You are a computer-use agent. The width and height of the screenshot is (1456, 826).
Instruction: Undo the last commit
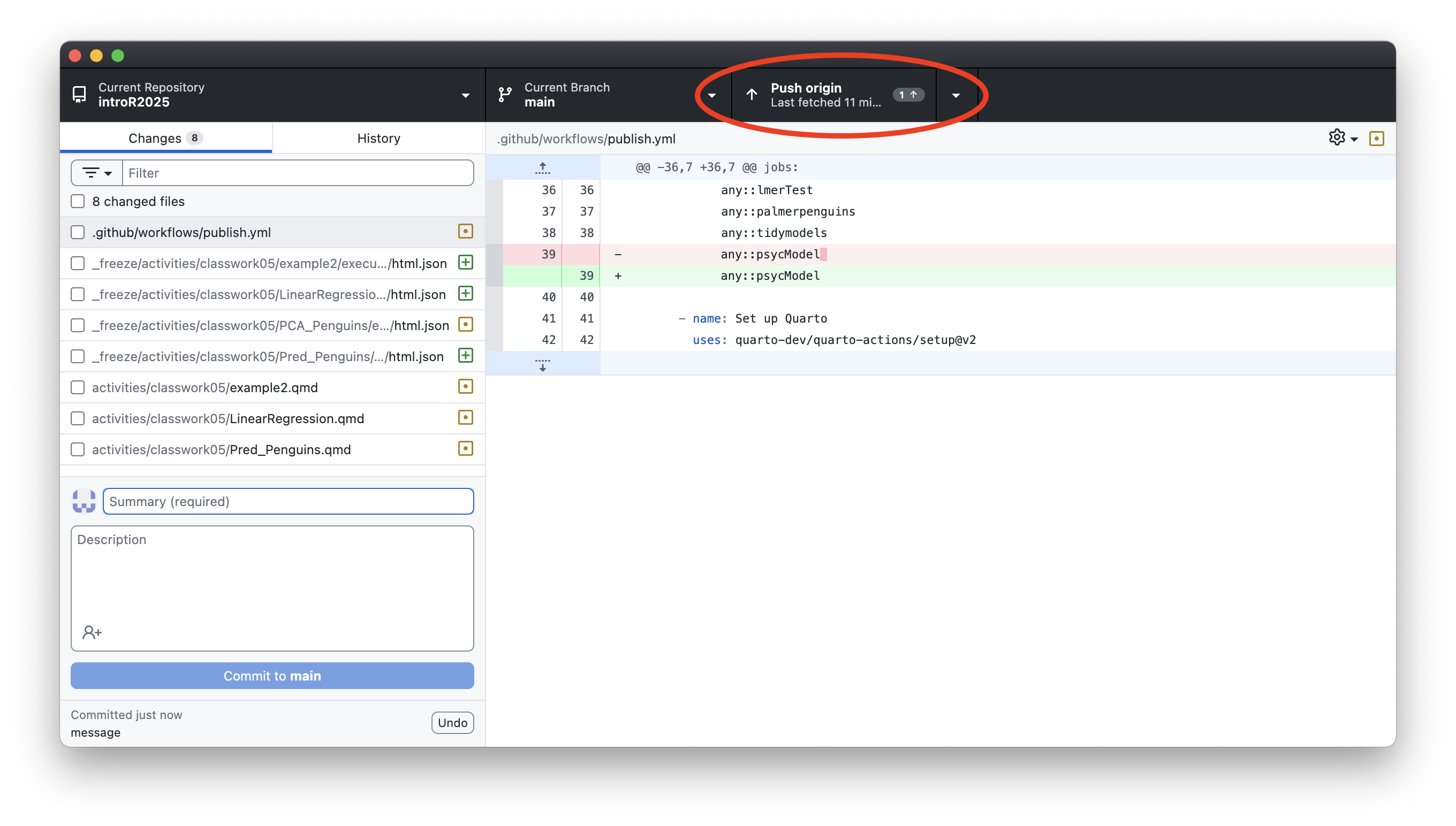coord(452,723)
